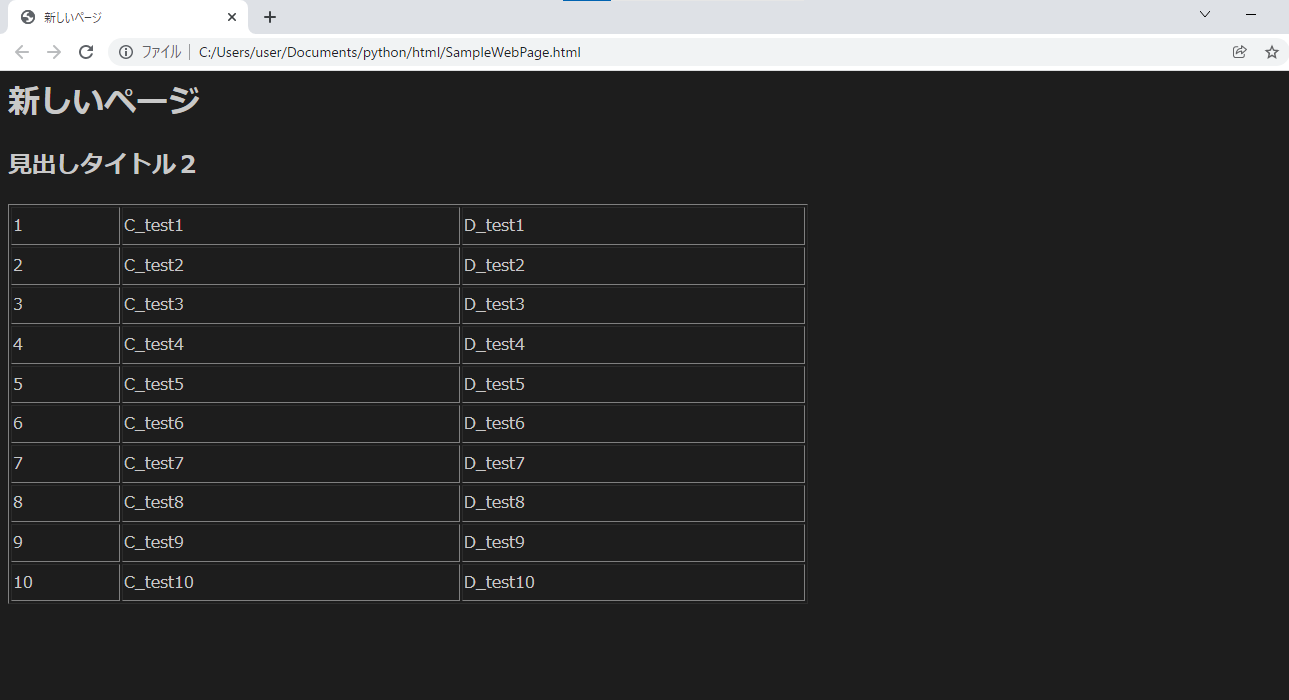Click table cell C_test8
Viewport: 1289px width, 700px height.
click(x=290, y=502)
